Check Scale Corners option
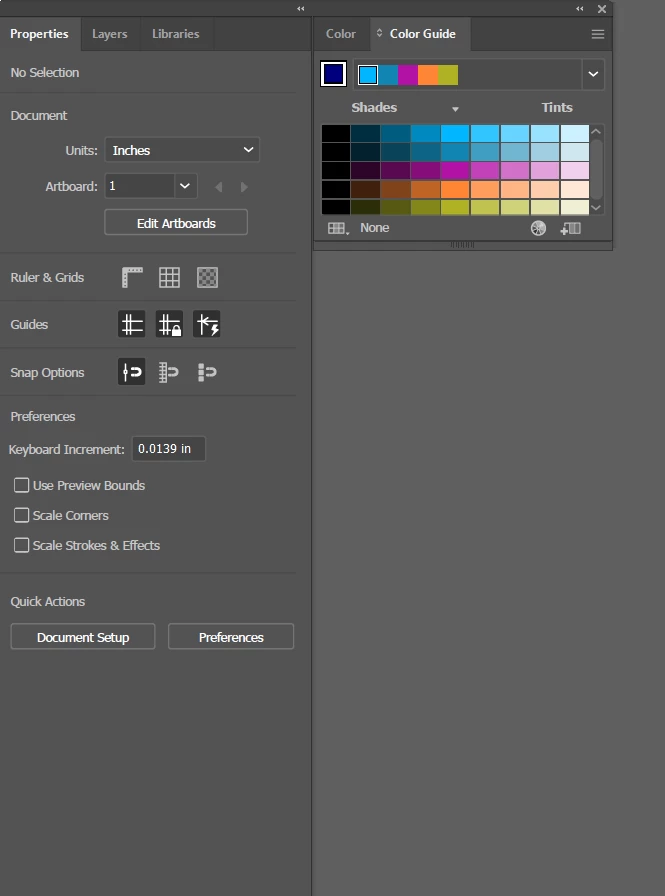The height and width of the screenshot is (896, 665). click(x=22, y=515)
